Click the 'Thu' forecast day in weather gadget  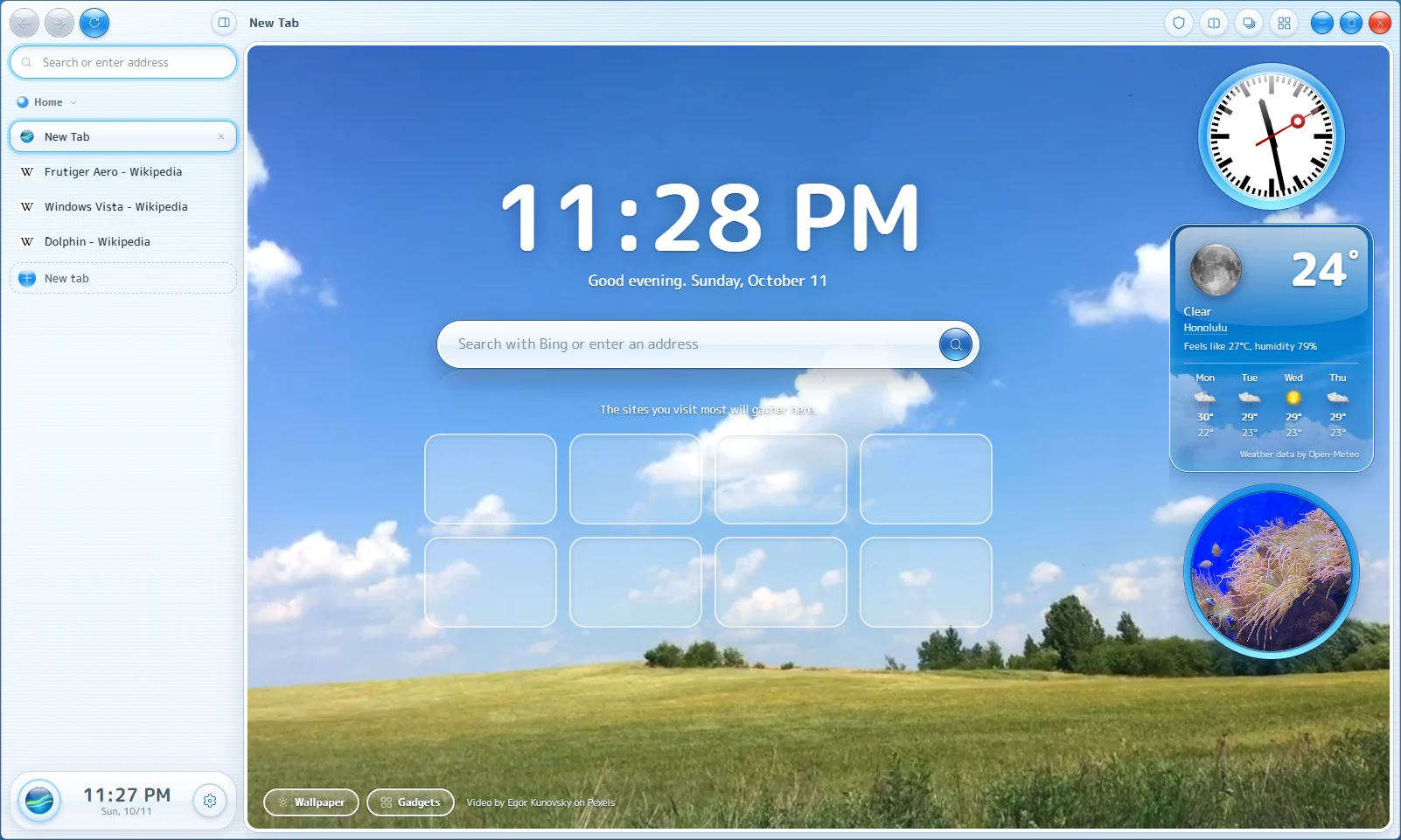click(1338, 406)
